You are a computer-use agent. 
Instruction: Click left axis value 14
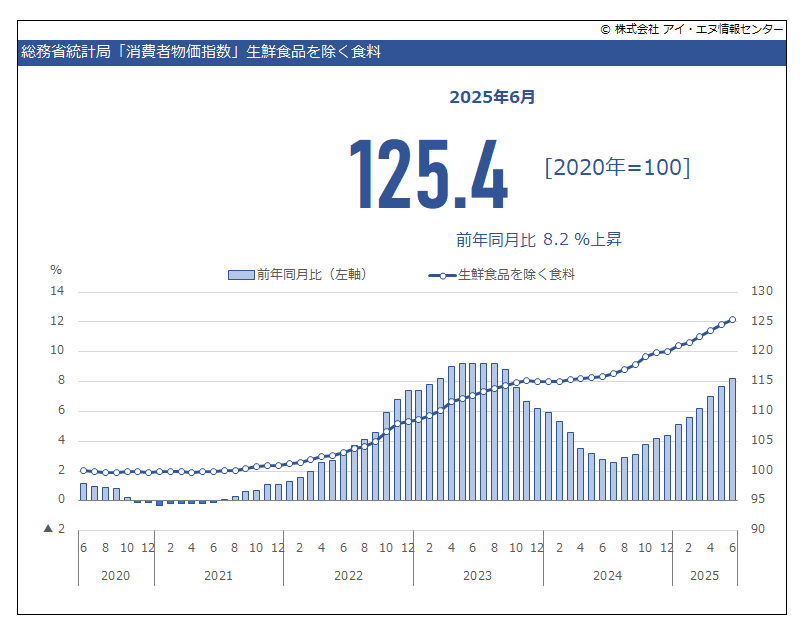(x=57, y=291)
